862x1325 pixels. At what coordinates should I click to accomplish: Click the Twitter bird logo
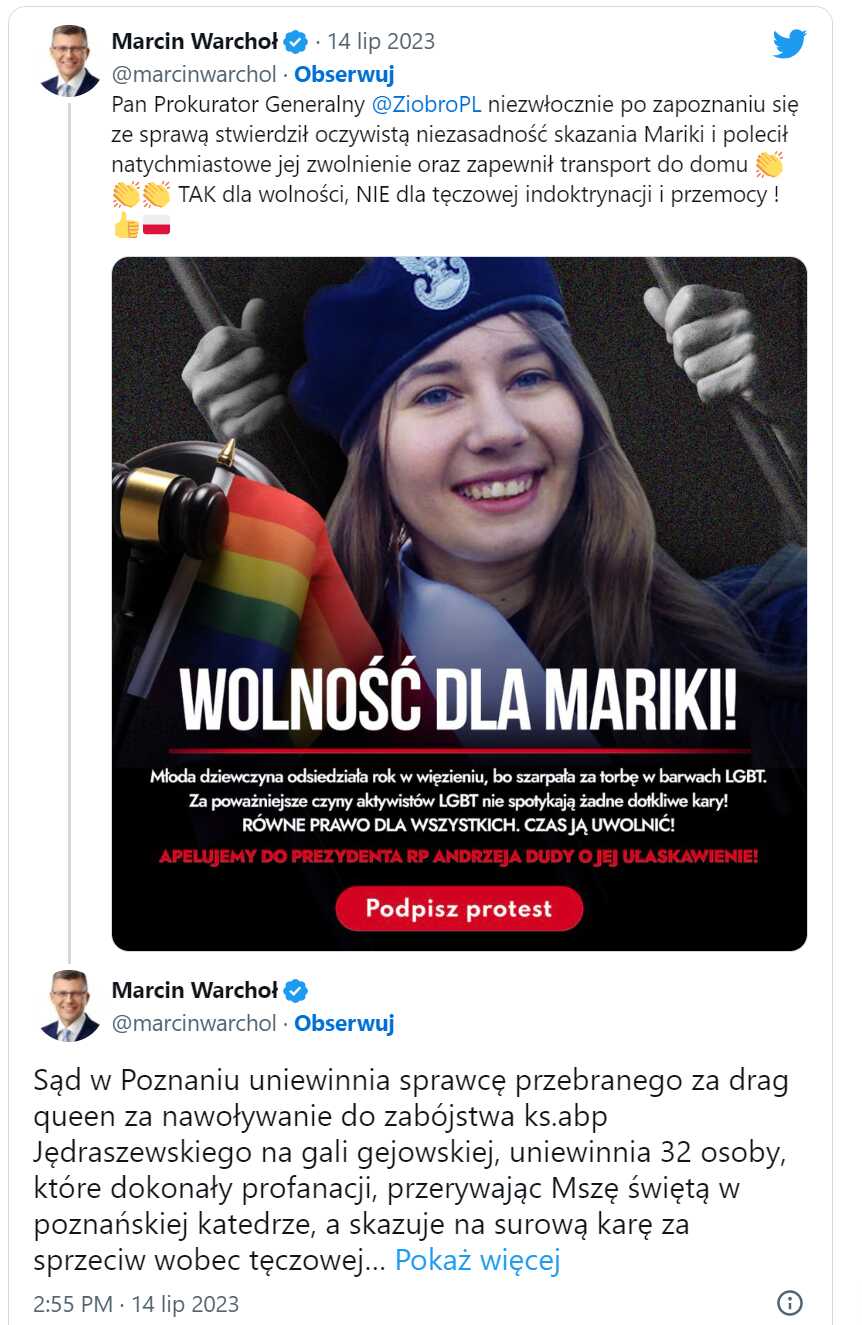[x=789, y=44]
